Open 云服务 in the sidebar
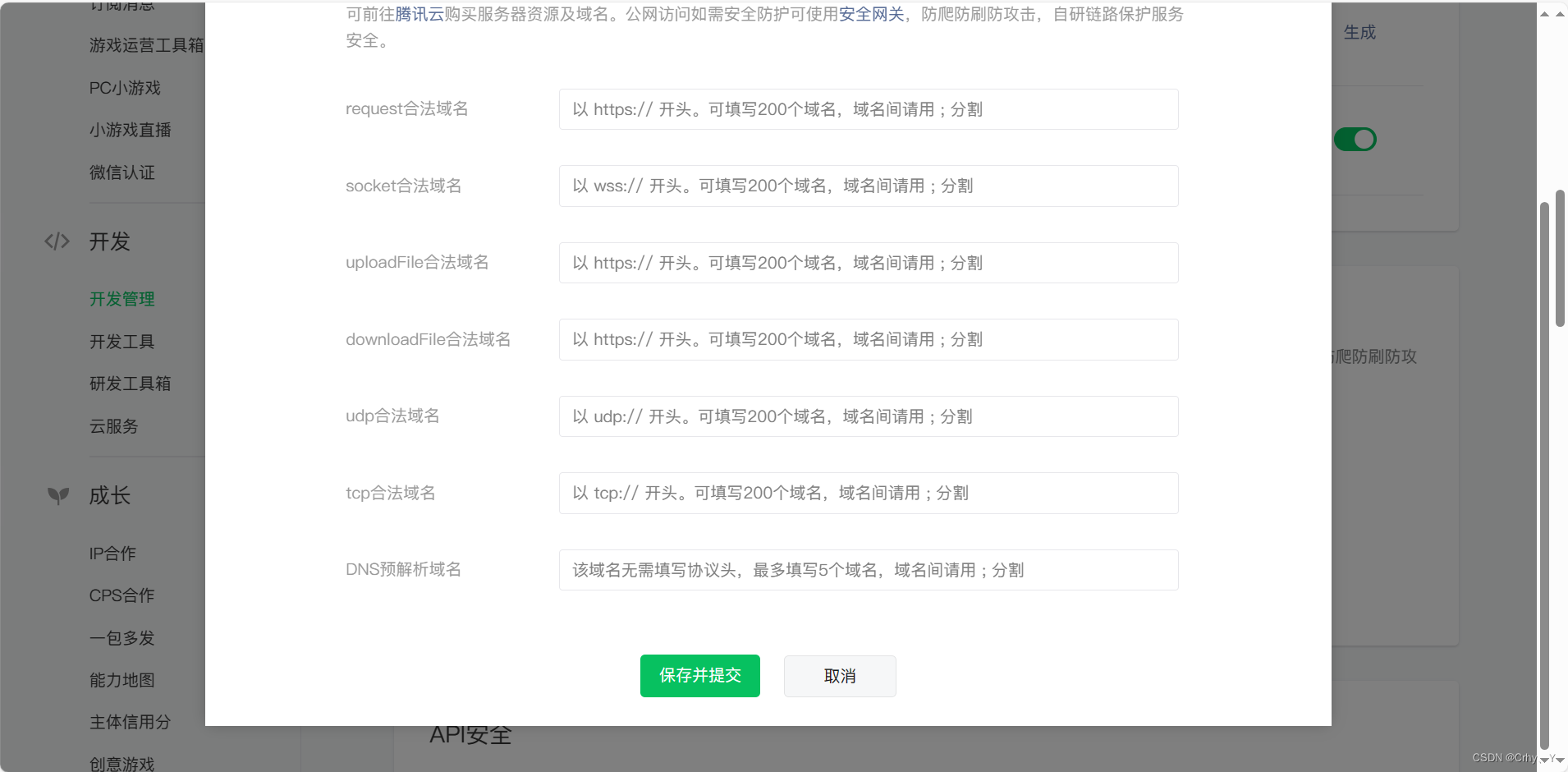This screenshot has width=1568, height=772. coord(114,426)
